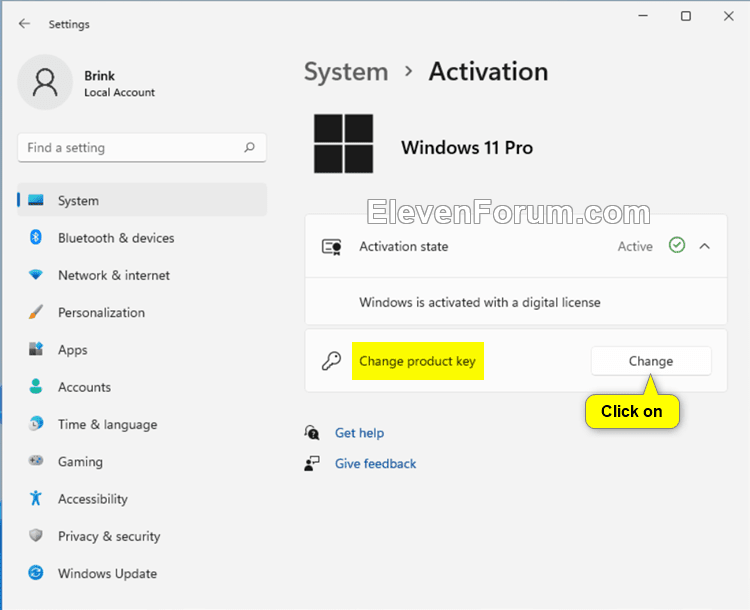
Task: Maximize the Settings window
Action: click(x=686, y=16)
